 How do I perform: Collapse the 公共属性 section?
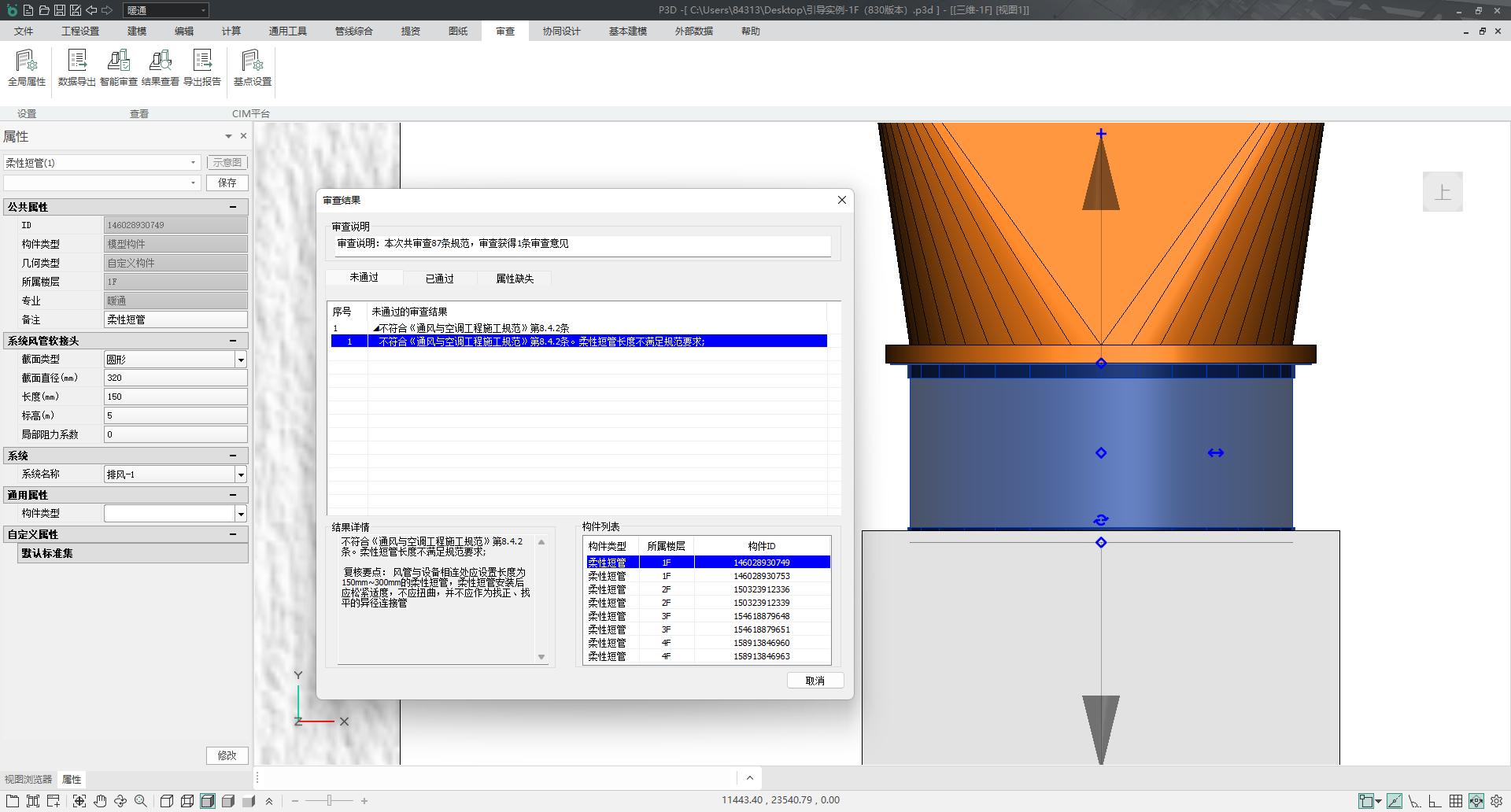(233, 207)
